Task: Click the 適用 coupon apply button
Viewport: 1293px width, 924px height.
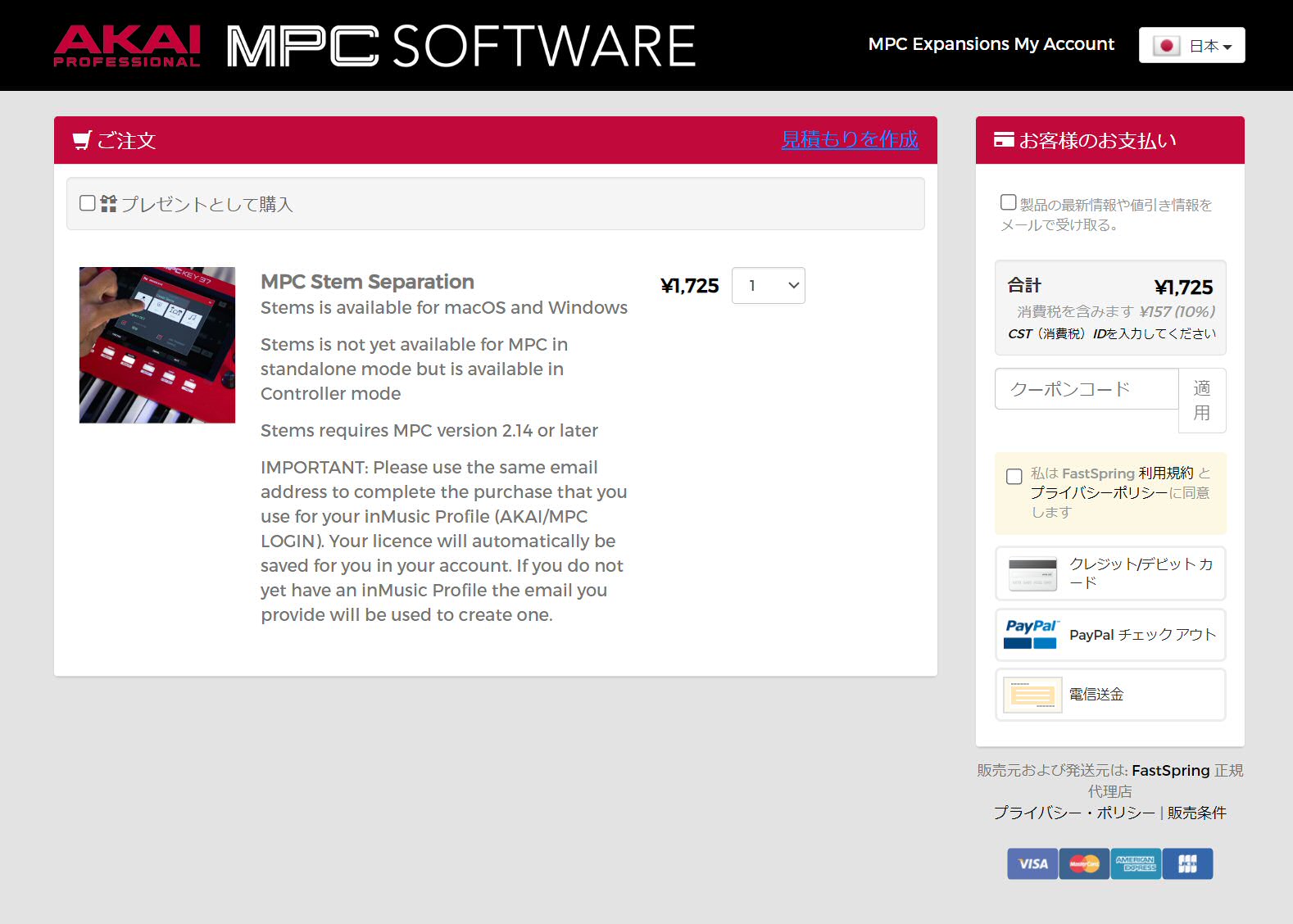Action: [1202, 401]
